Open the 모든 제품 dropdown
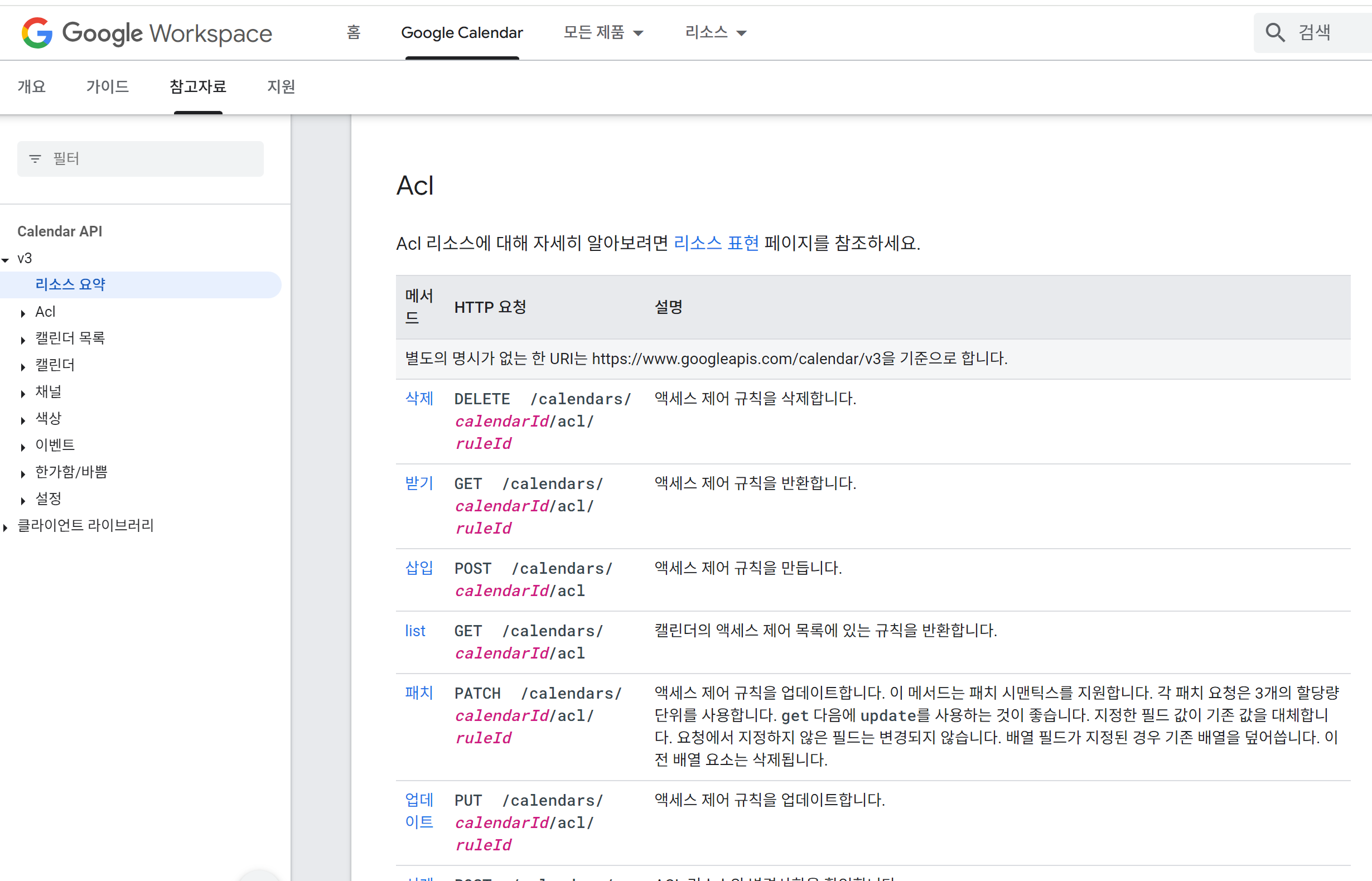Screen dimensions: 1372x881 point(603,32)
